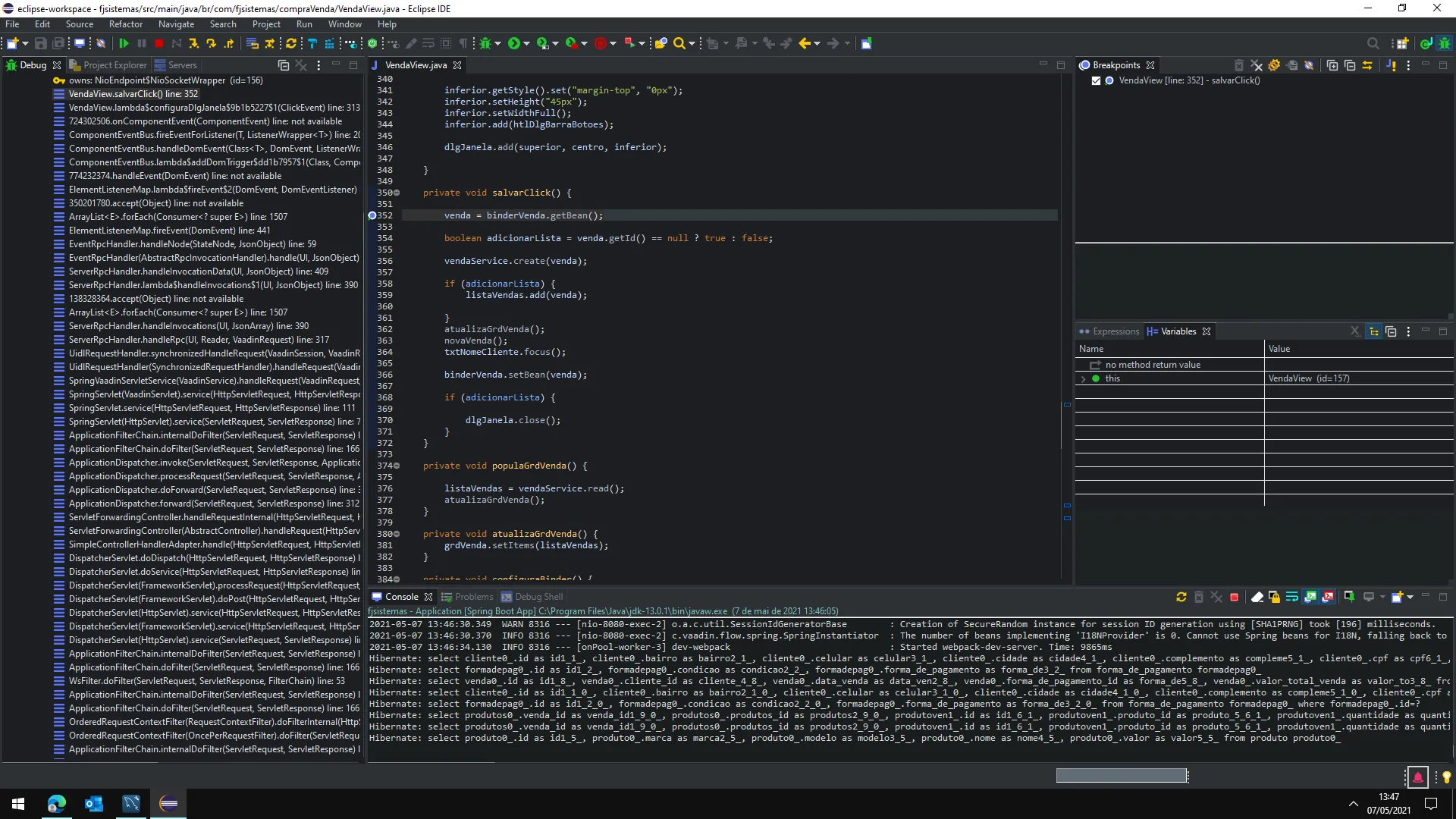
Task: Open the Refactor menu
Action: pos(125,24)
